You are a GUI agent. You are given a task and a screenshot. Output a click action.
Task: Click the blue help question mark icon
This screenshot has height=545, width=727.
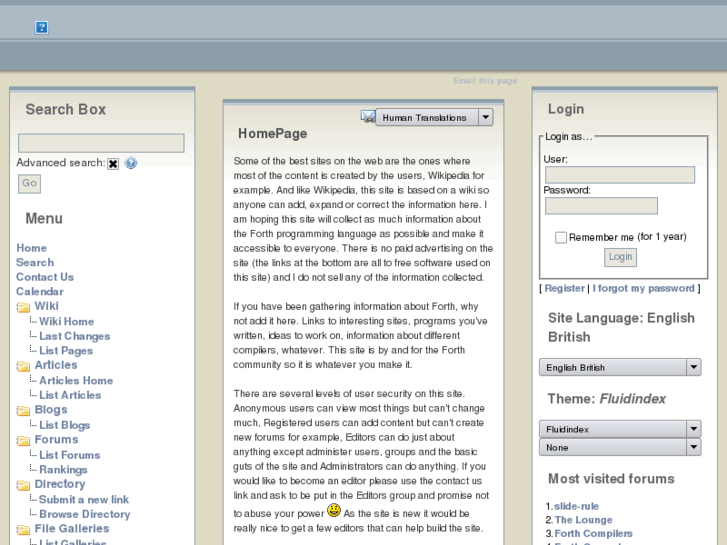tap(41, 27)
